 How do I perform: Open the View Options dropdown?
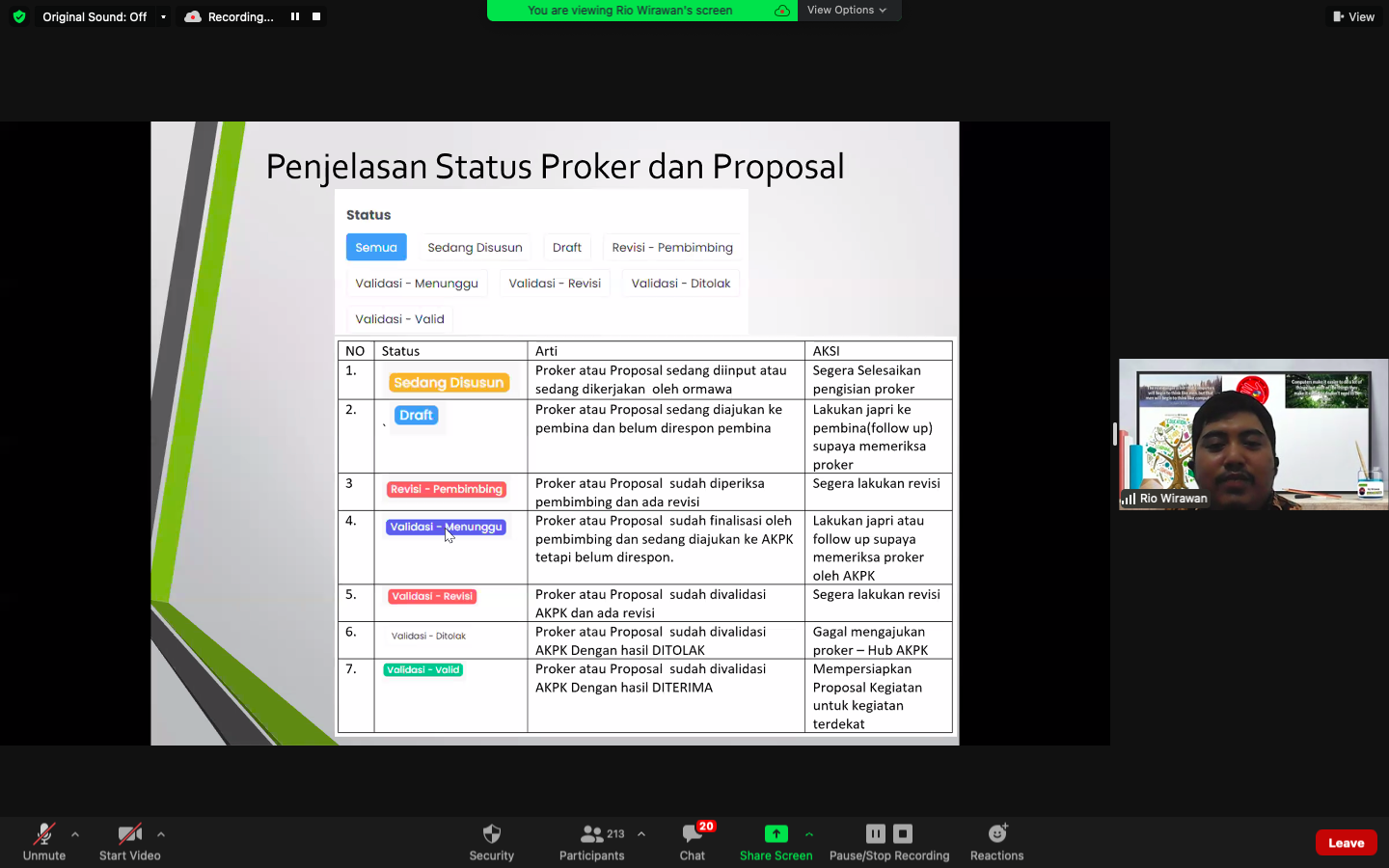[848, 10]
